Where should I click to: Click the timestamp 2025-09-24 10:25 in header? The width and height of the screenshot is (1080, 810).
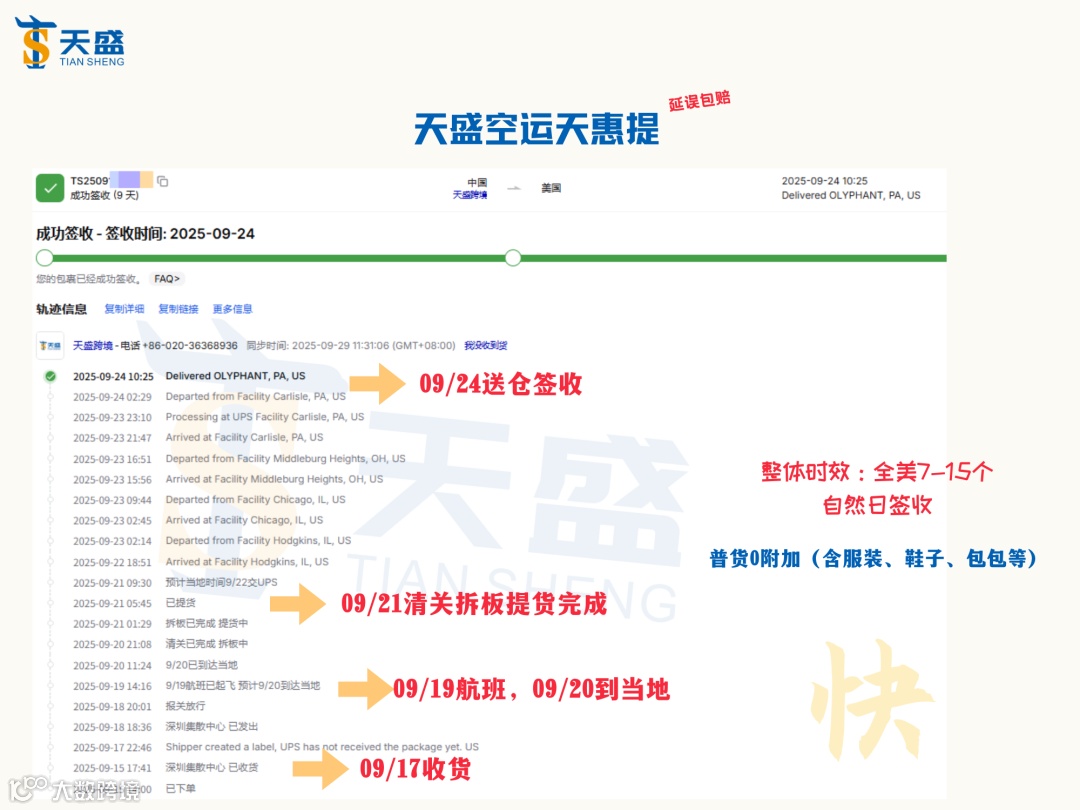pos(824,181)
